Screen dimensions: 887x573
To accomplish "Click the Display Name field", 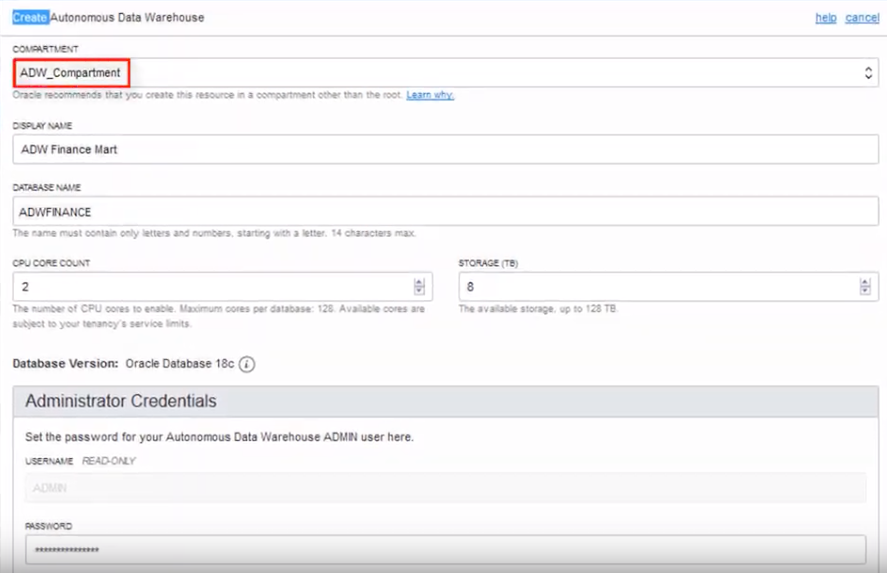I will click(x=445, y=149).
